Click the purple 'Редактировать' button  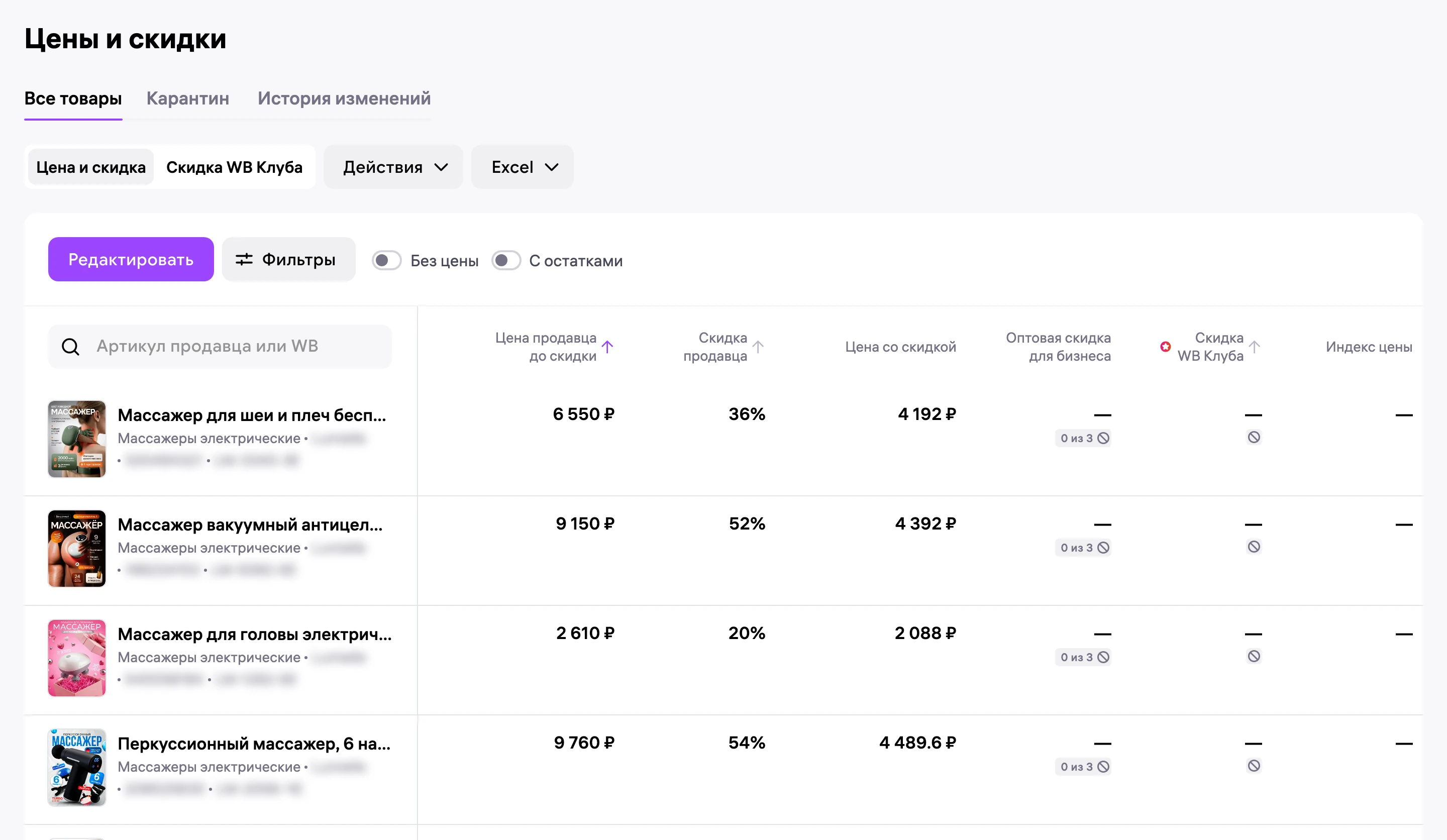(x=131, y=260)
